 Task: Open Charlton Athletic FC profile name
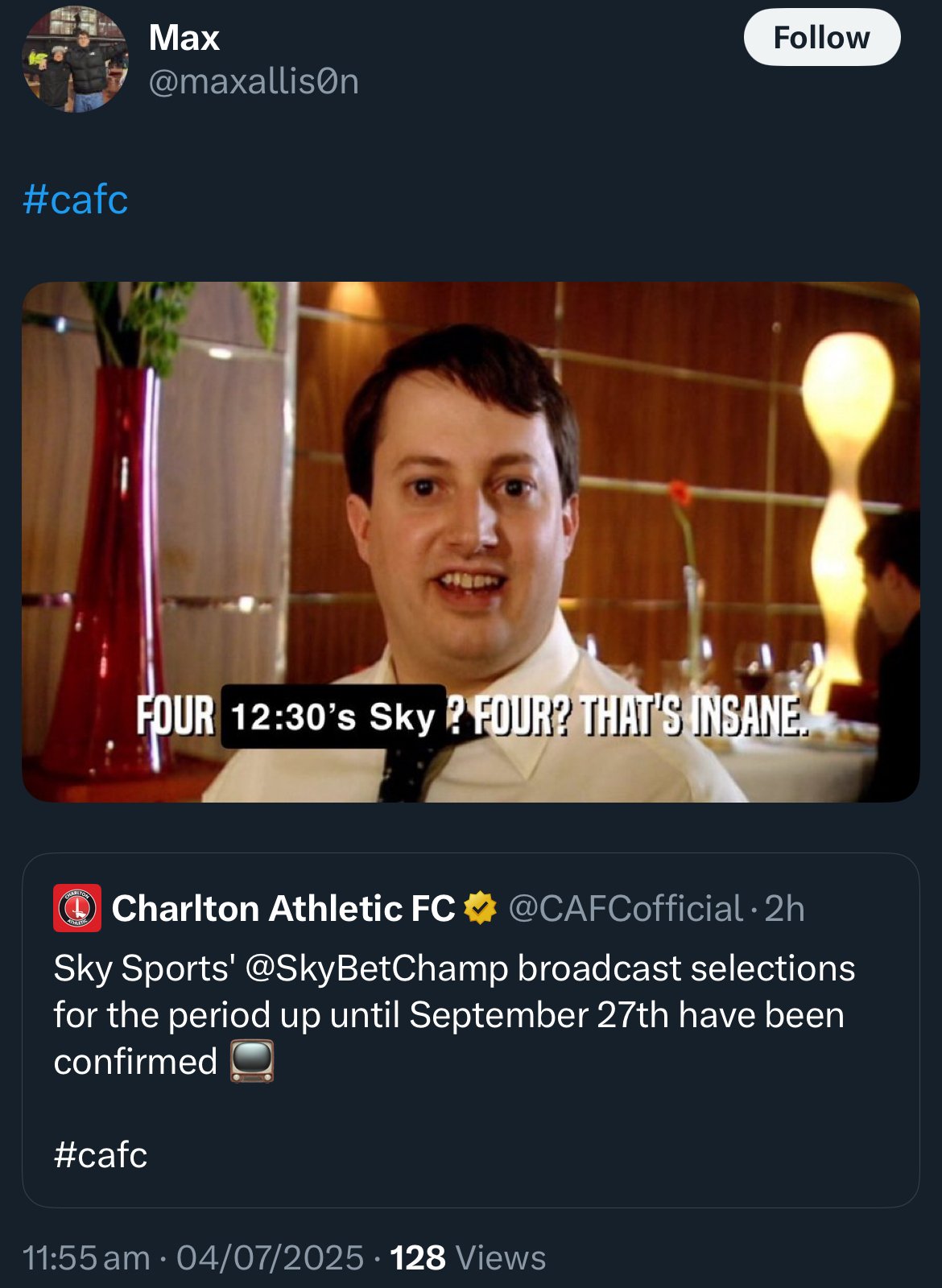[283, 908]
